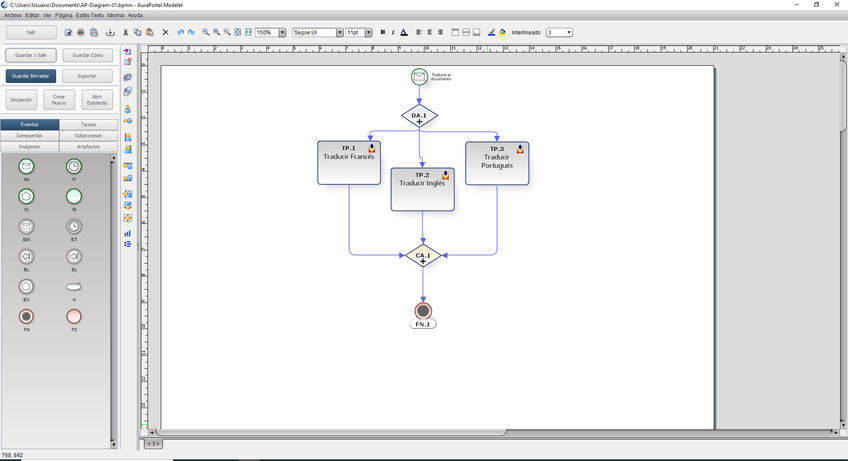Screen dimensions: 848x461
Task: Select the IM message start event
Action: [x=26, y=166]
